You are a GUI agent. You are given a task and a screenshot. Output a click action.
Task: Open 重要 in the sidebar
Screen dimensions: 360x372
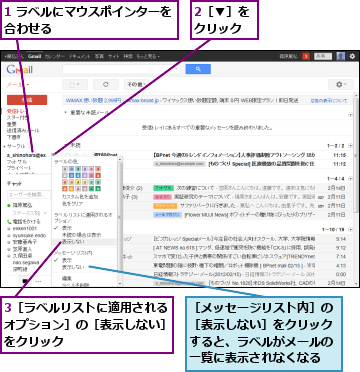pos(11,124)
